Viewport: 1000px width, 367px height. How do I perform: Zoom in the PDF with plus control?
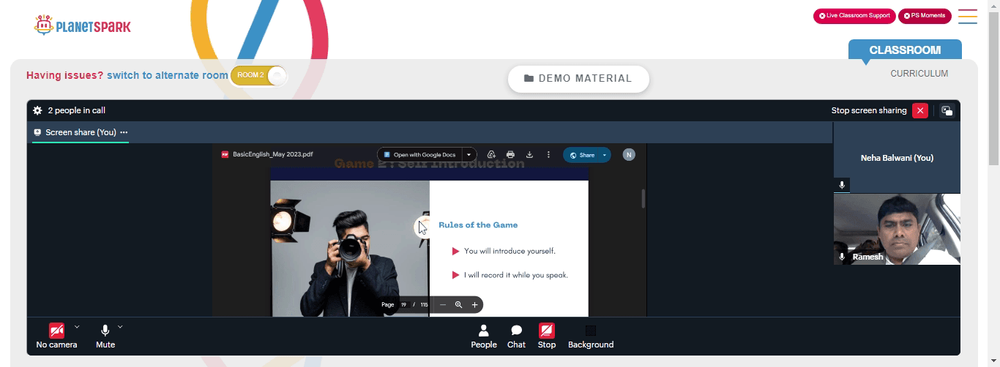[x=474, y=305]
